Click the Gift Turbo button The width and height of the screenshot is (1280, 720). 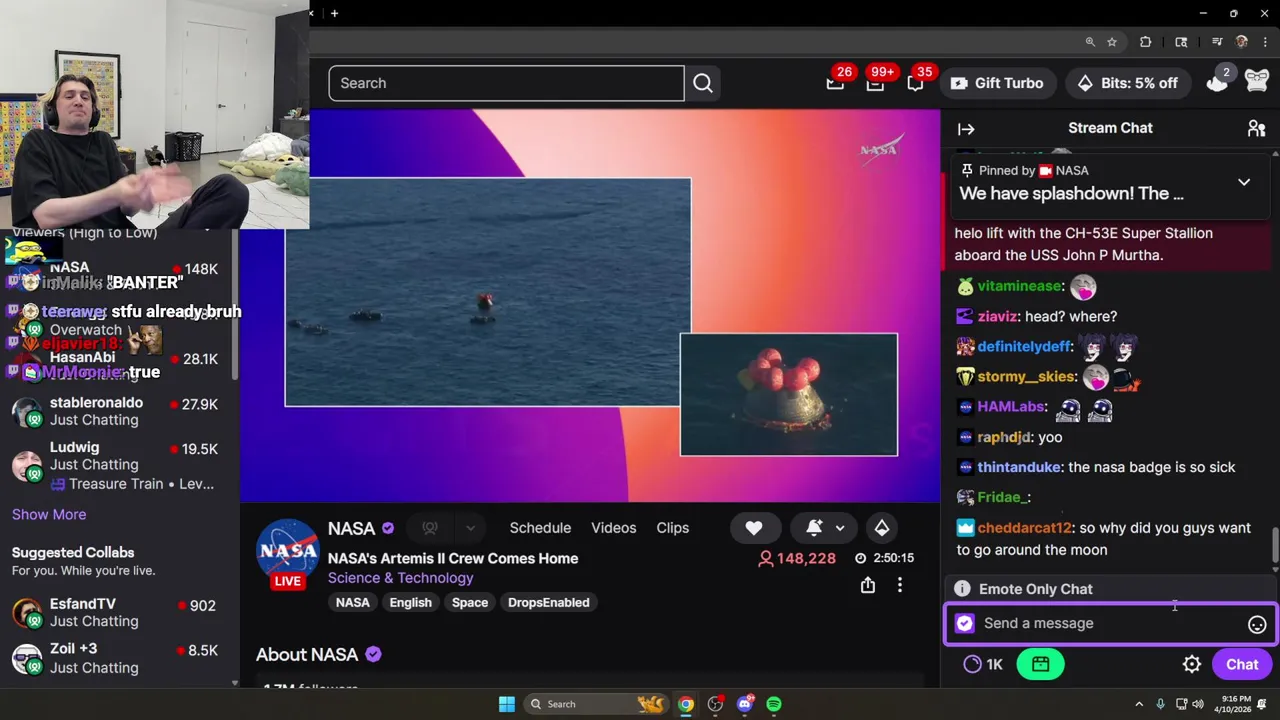pyautogui.click(x=997, y=83)
